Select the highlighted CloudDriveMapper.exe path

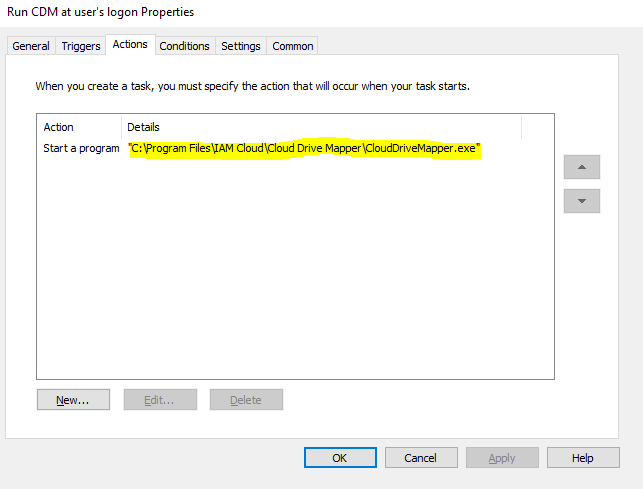304,148
